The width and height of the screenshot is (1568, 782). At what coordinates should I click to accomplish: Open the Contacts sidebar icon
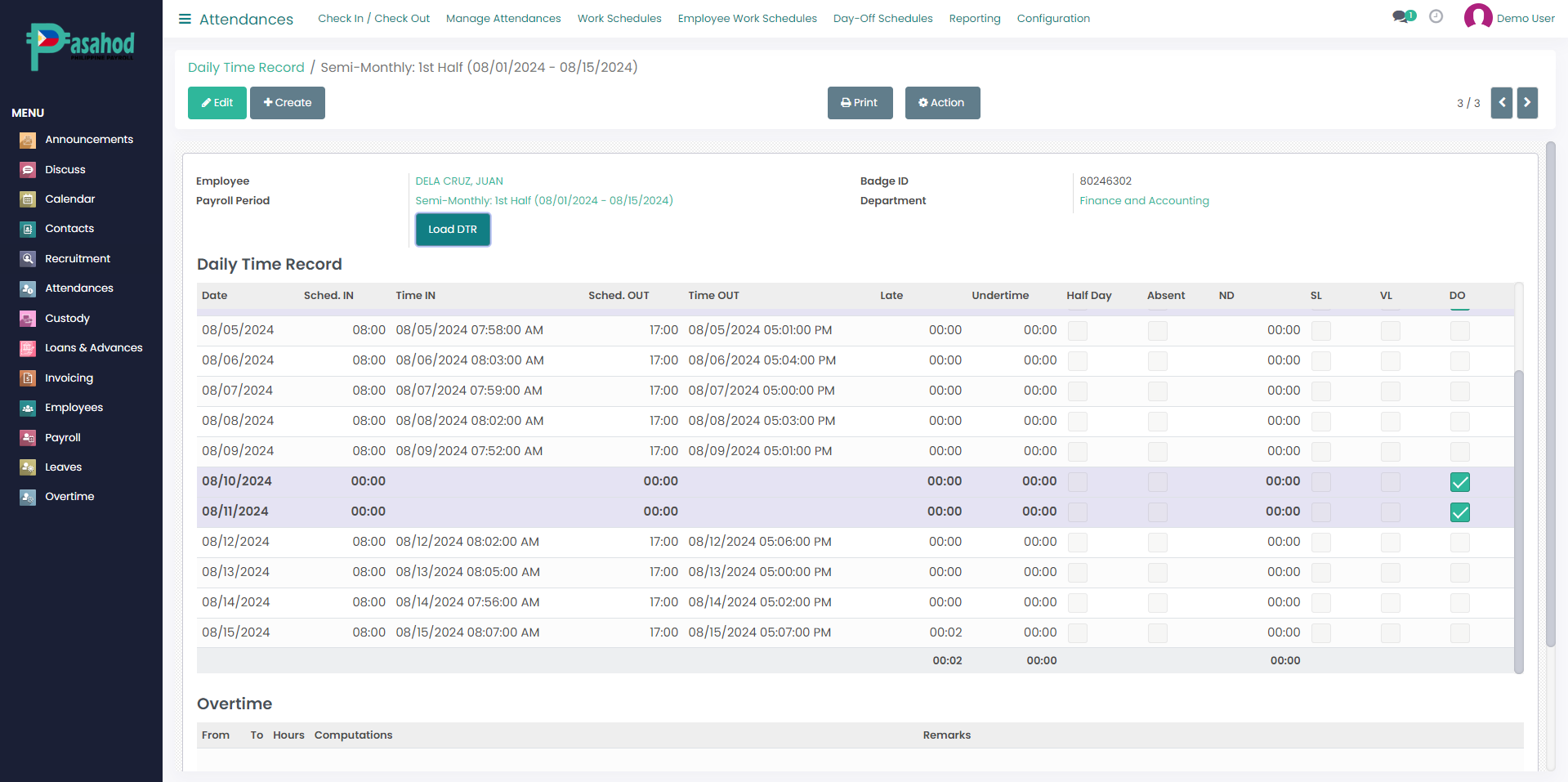click(28, 230)
